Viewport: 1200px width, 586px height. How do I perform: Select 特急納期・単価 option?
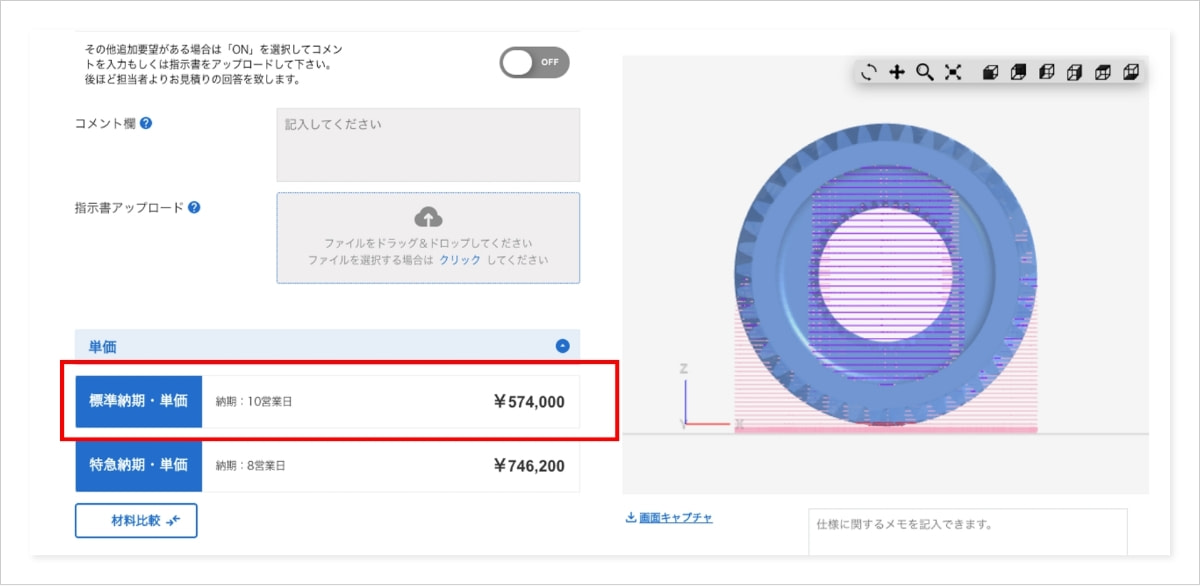pos(139,466)
